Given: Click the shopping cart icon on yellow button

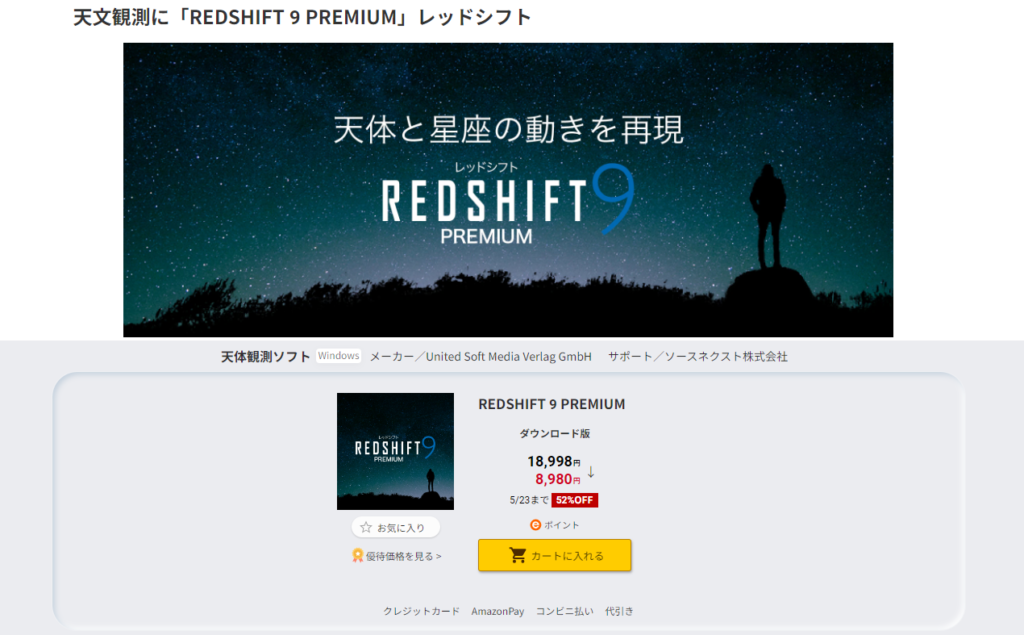Looking at the screenshot, I should click(517, 555).
